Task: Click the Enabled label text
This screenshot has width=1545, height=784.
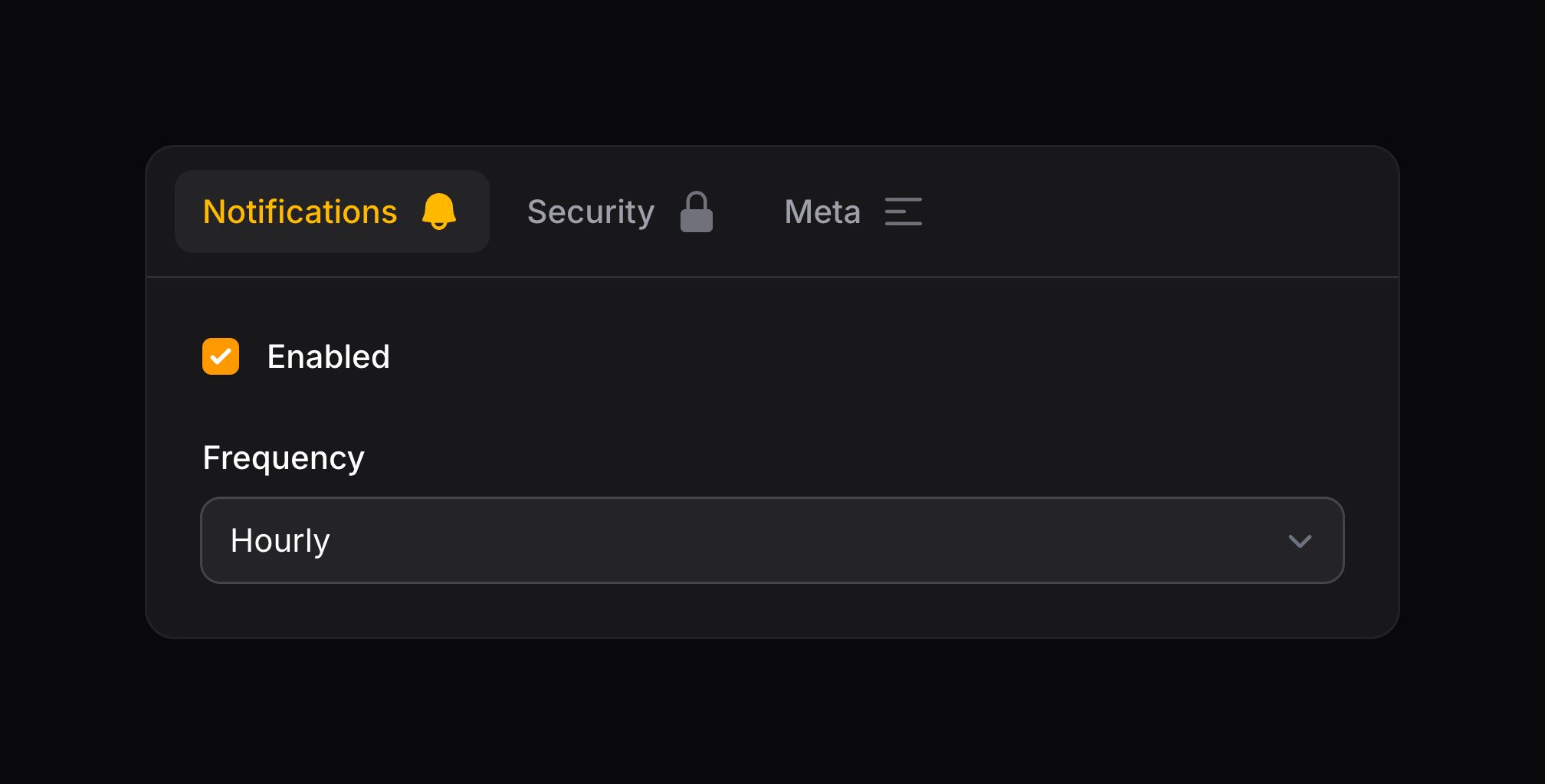Action: [x=328, y=356]
